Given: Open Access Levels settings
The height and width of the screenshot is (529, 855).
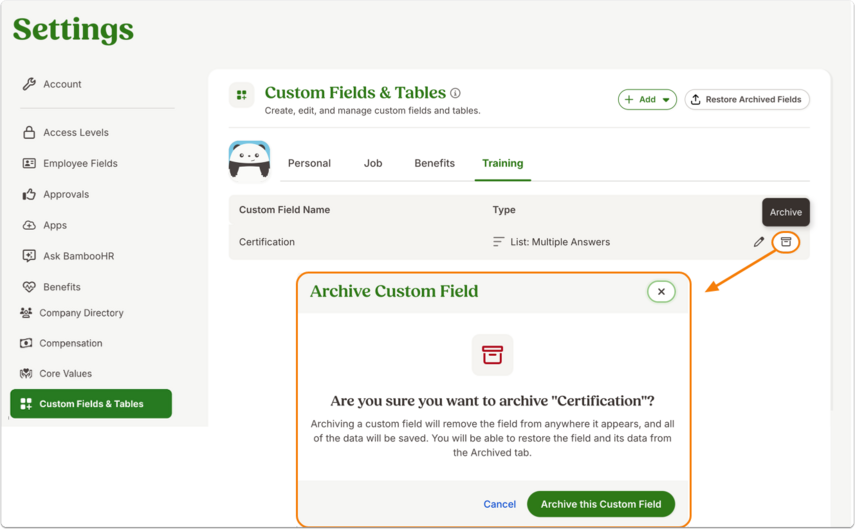Looking at the screenshot, I should click(x=76, y=133).
